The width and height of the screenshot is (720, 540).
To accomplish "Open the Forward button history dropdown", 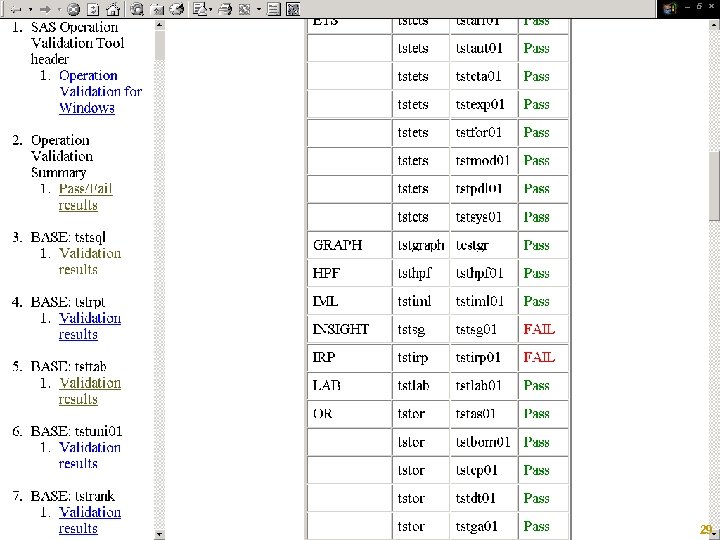I will [60, 9].
